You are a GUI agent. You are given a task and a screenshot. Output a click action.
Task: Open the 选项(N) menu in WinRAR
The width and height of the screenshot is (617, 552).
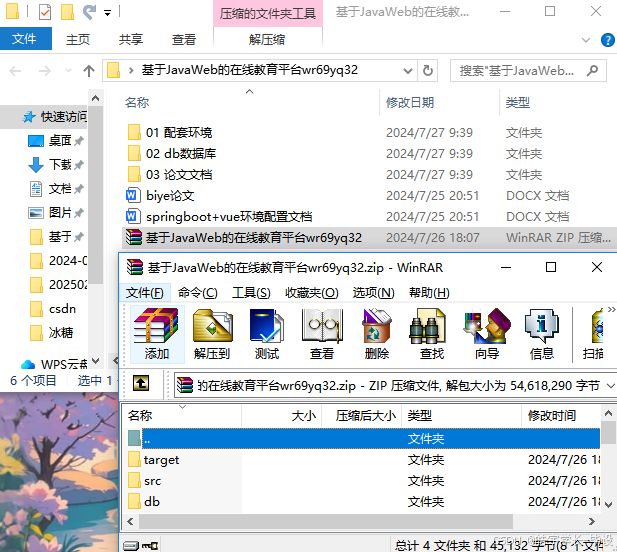pyautogui.click(x=373, y=292)
